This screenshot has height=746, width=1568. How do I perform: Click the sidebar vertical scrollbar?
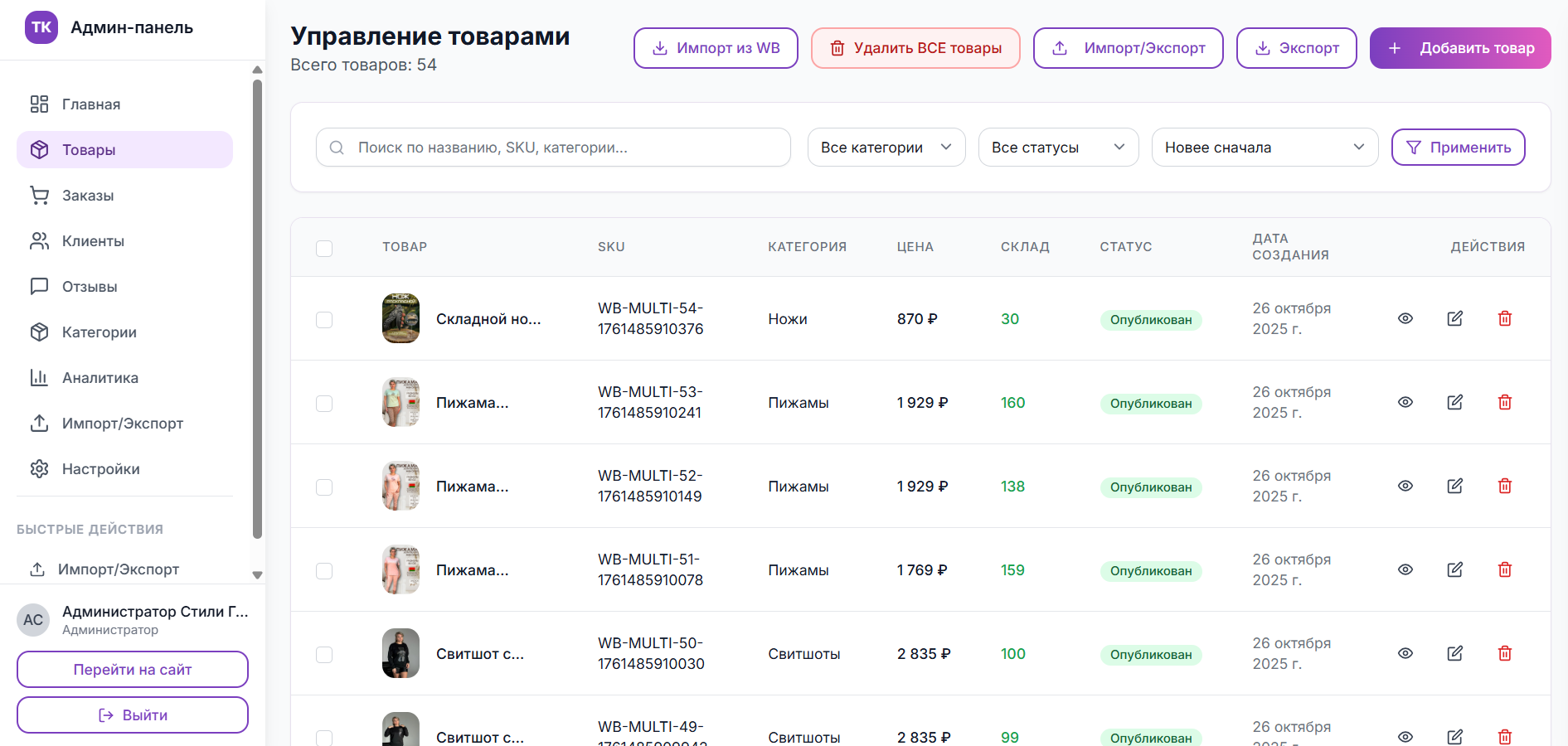[257, 307]
